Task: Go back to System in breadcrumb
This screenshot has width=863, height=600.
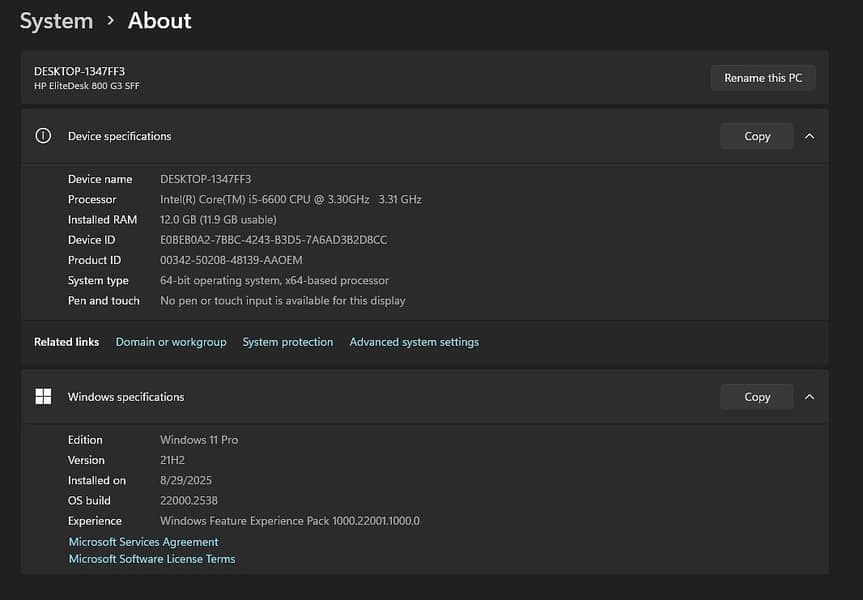Action: (56, 21)
